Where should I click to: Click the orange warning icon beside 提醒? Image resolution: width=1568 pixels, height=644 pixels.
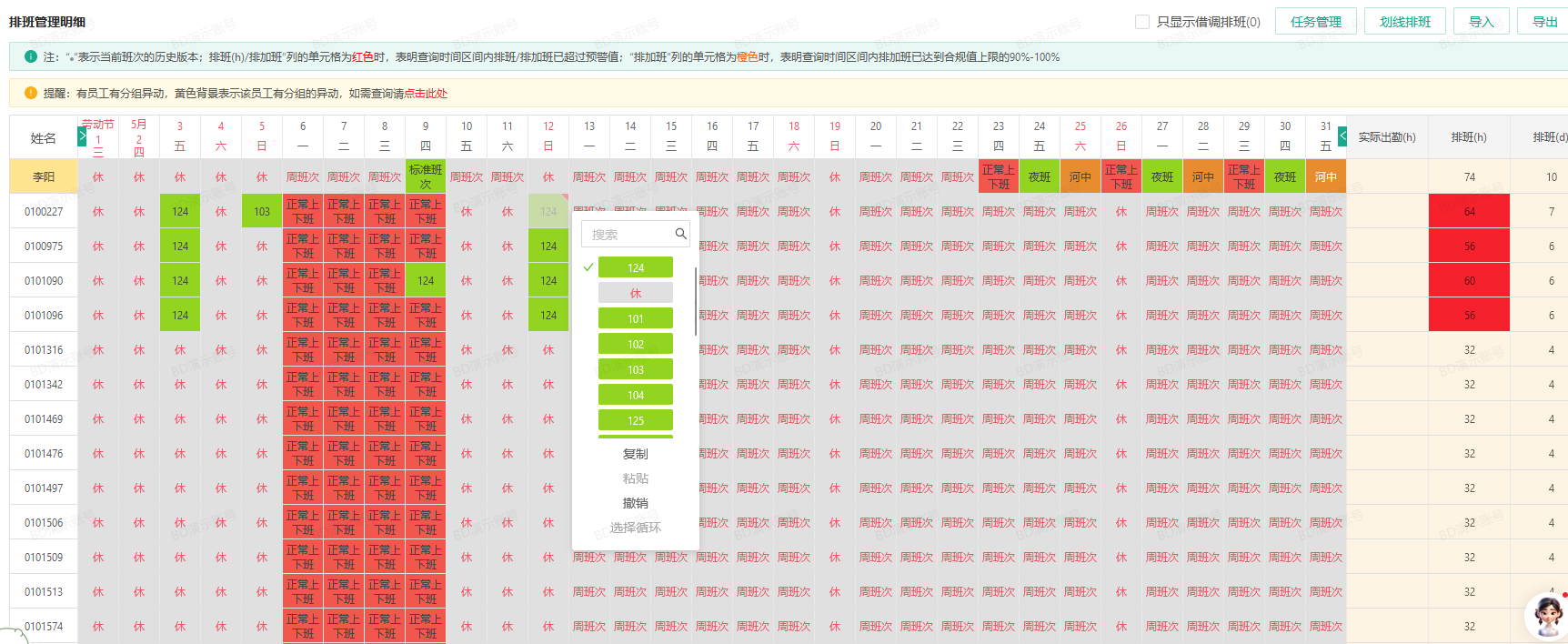(x=31, y=93)
